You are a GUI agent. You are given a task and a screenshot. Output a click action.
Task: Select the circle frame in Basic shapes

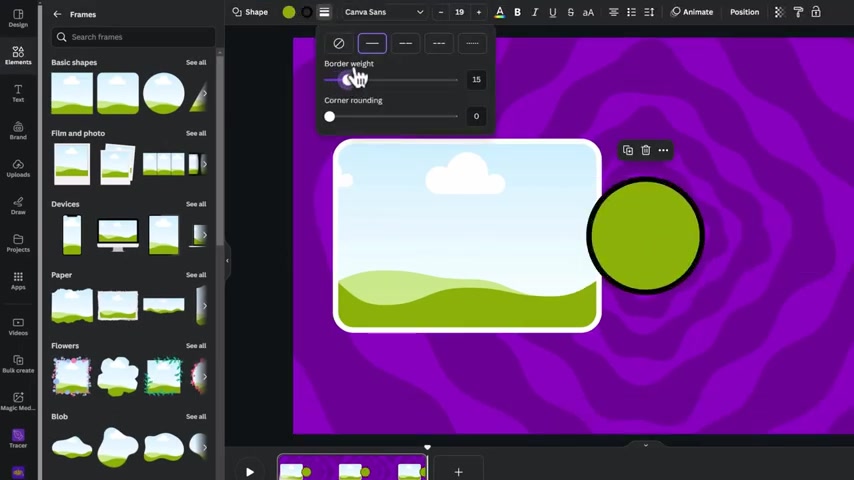163,93
